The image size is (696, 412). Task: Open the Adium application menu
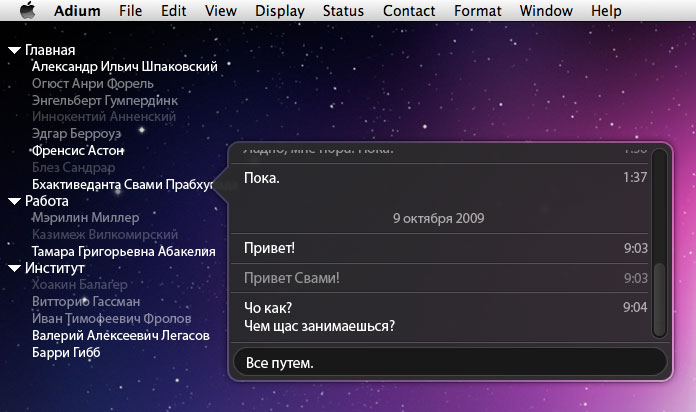click(x=77, y=11)
